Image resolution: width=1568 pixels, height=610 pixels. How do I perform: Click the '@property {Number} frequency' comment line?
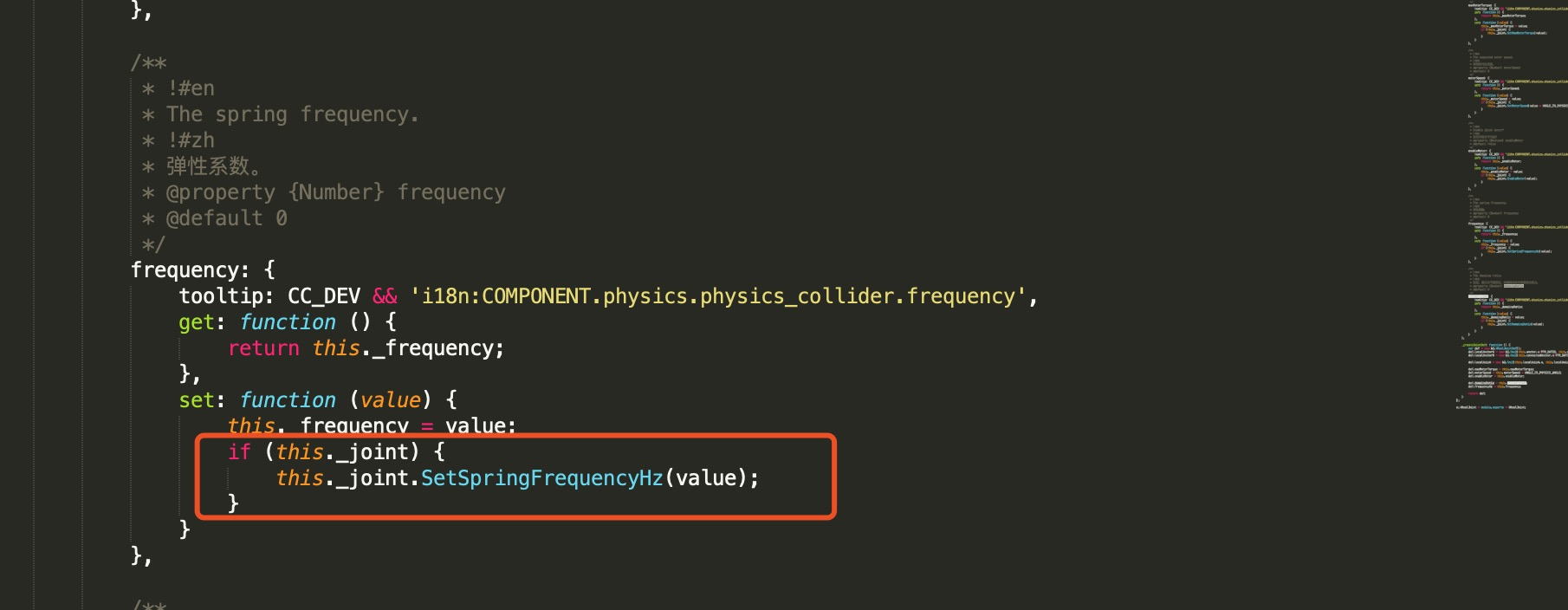335,192
